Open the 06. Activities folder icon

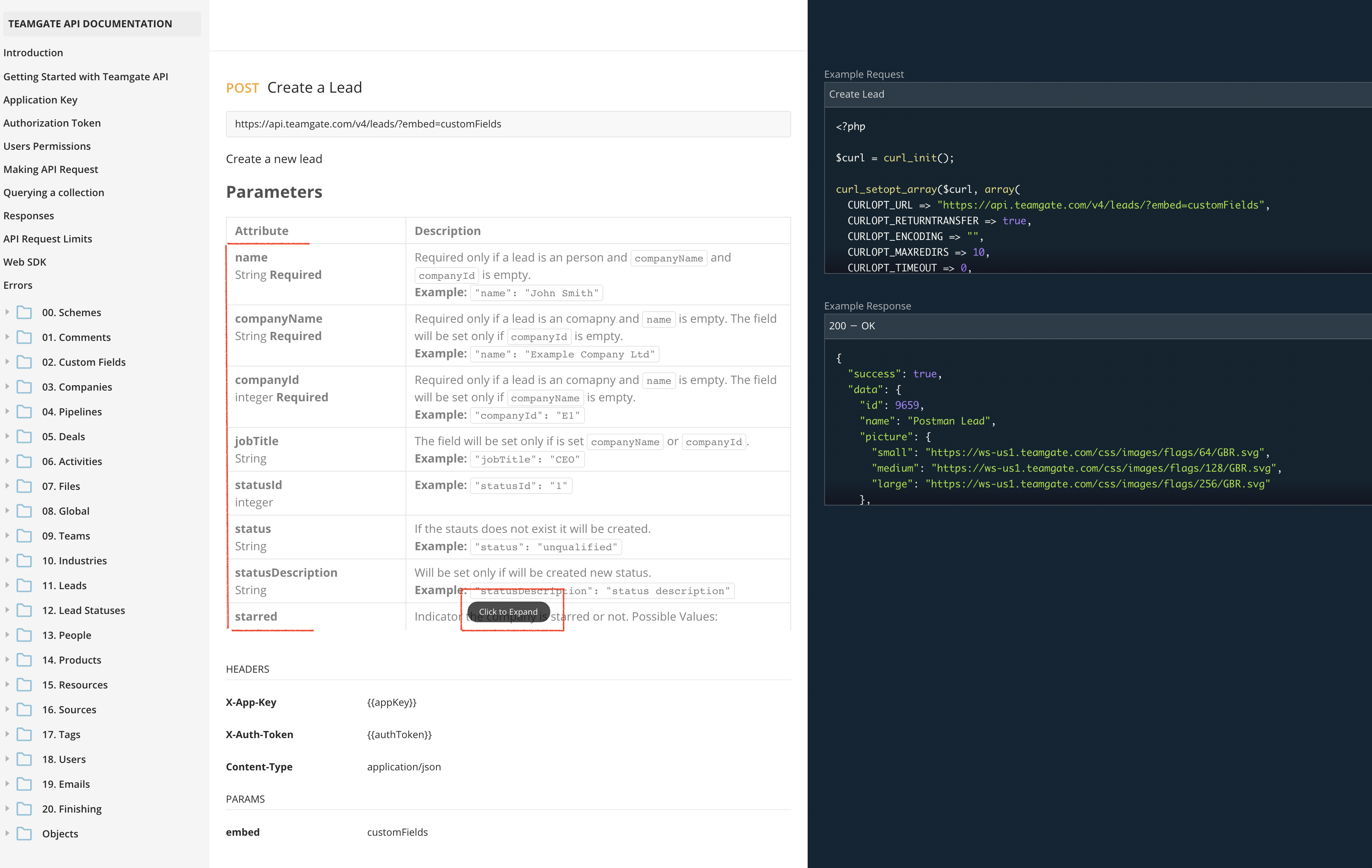click(24, 461)
